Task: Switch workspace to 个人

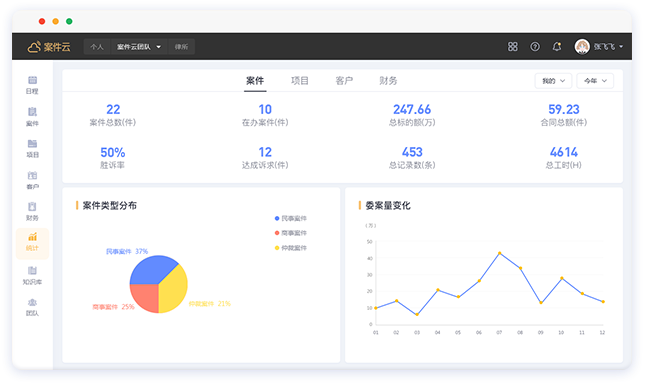Action: 97,47
